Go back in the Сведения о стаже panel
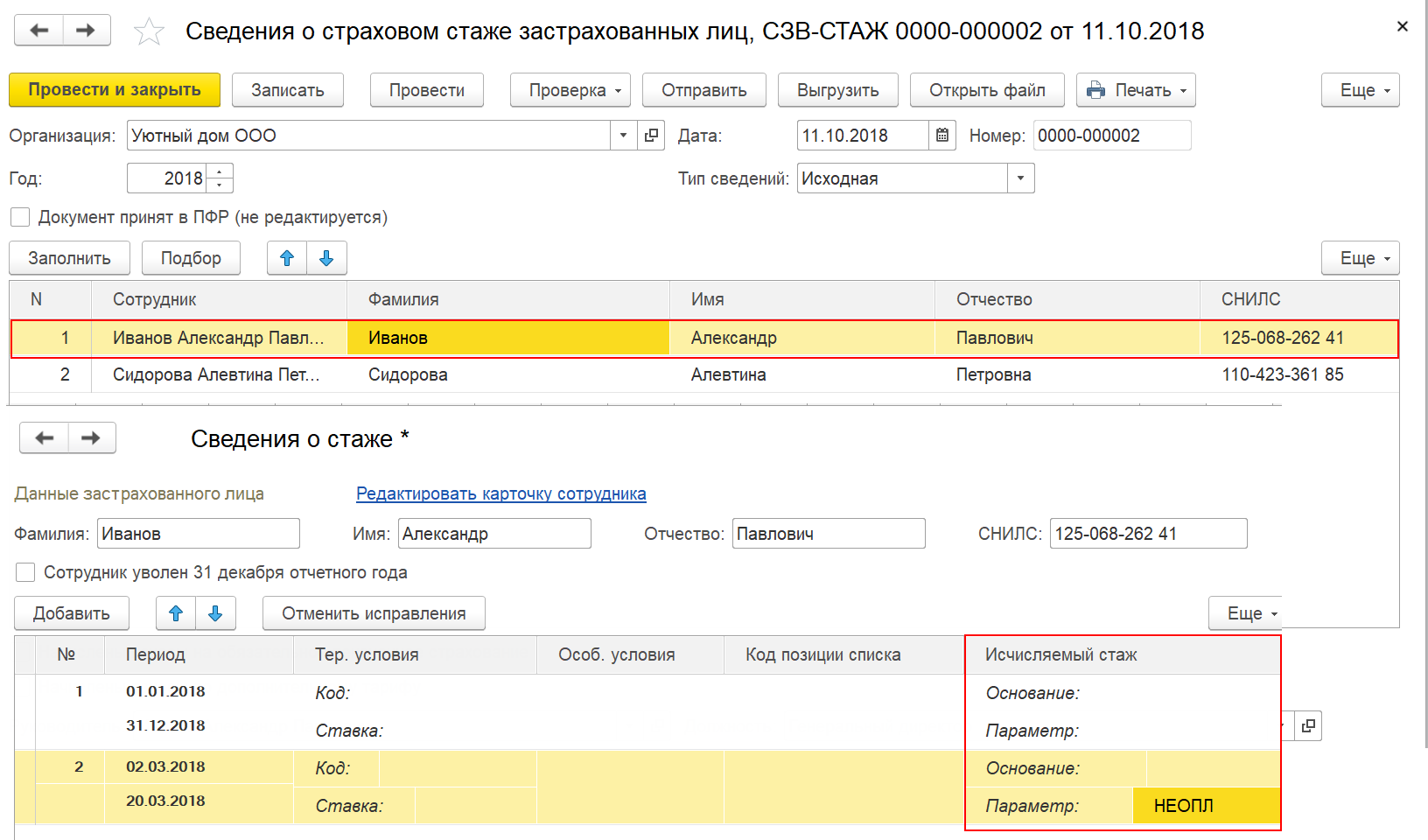This screenshot has height=840, width=1428. (x=45, y=438)
